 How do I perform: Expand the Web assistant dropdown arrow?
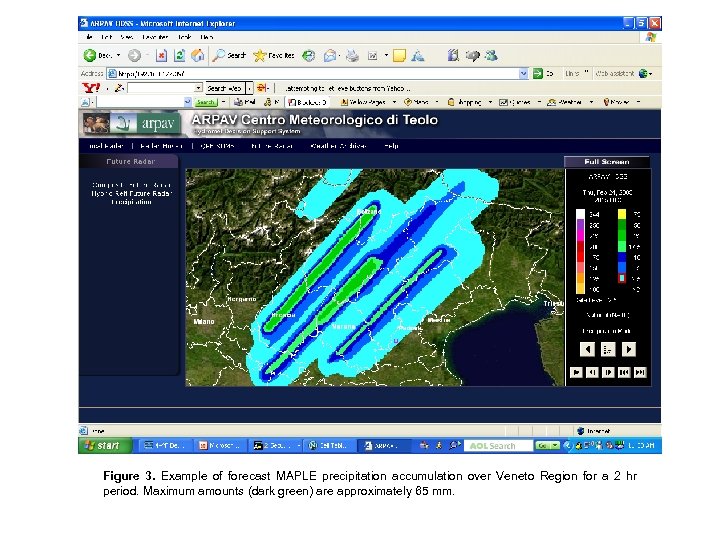click(x=651, y=73)
